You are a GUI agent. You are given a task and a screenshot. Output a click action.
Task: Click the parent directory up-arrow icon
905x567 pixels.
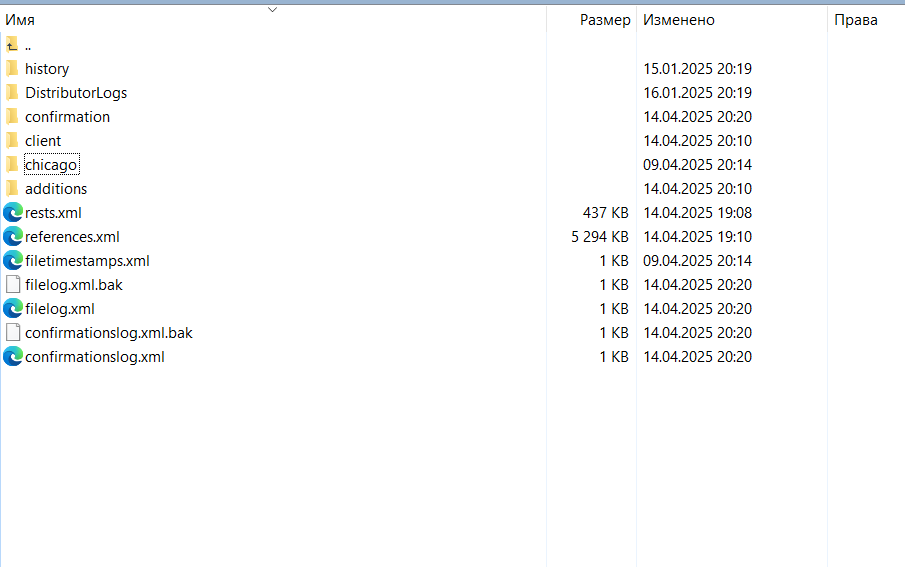pyautogui.click(x=12, y=44)
